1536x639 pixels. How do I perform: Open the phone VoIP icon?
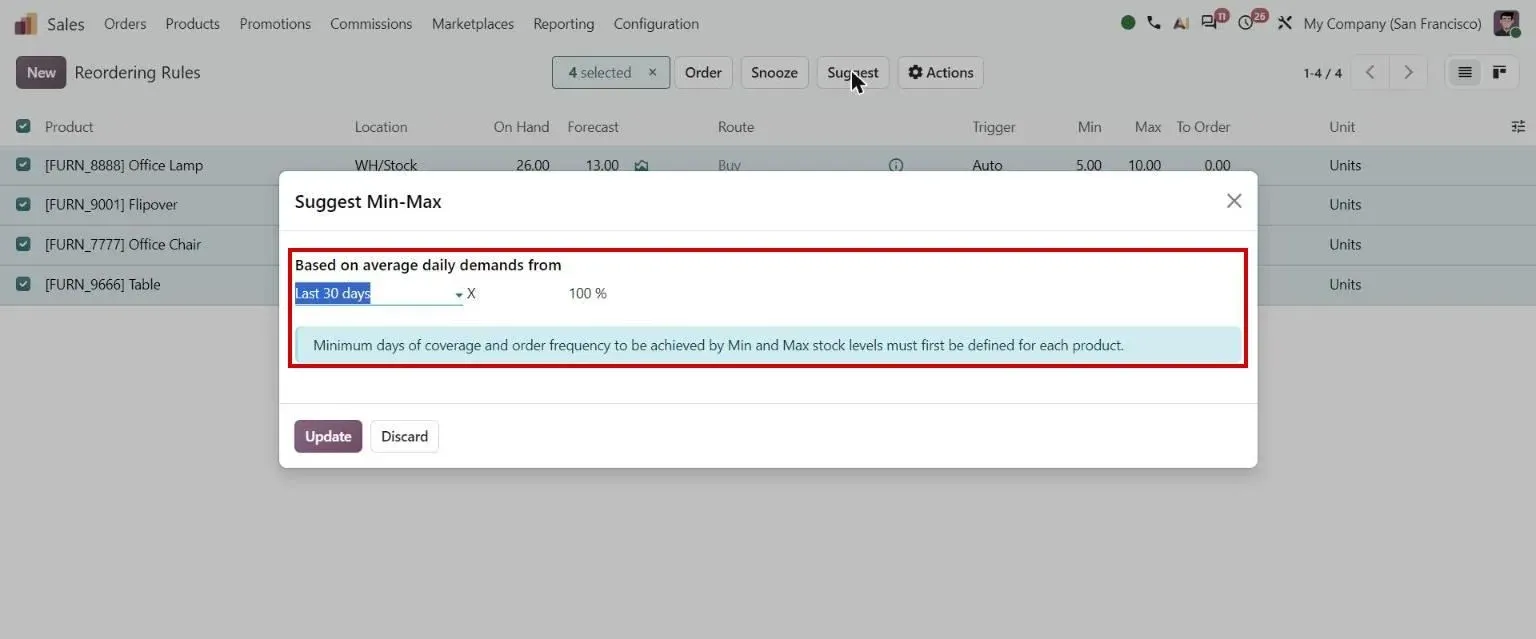click(x=1154, y=23)
